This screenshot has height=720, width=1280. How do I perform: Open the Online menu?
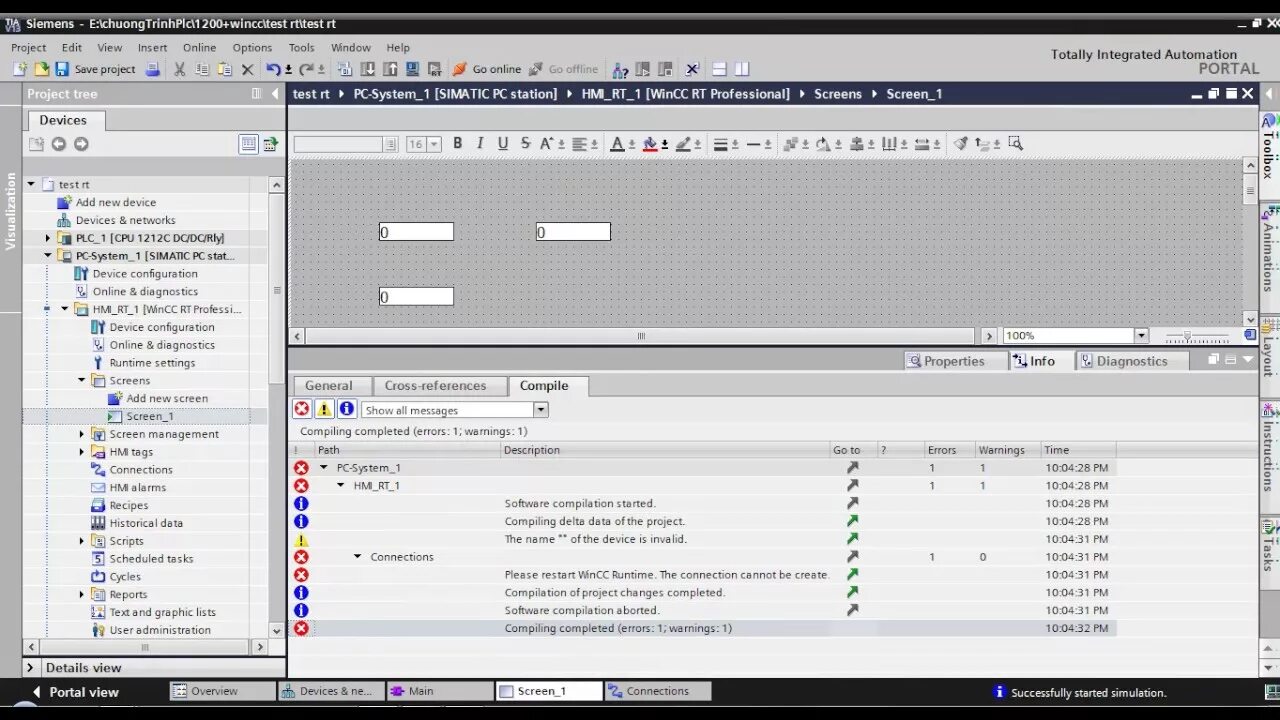(199, 47)
